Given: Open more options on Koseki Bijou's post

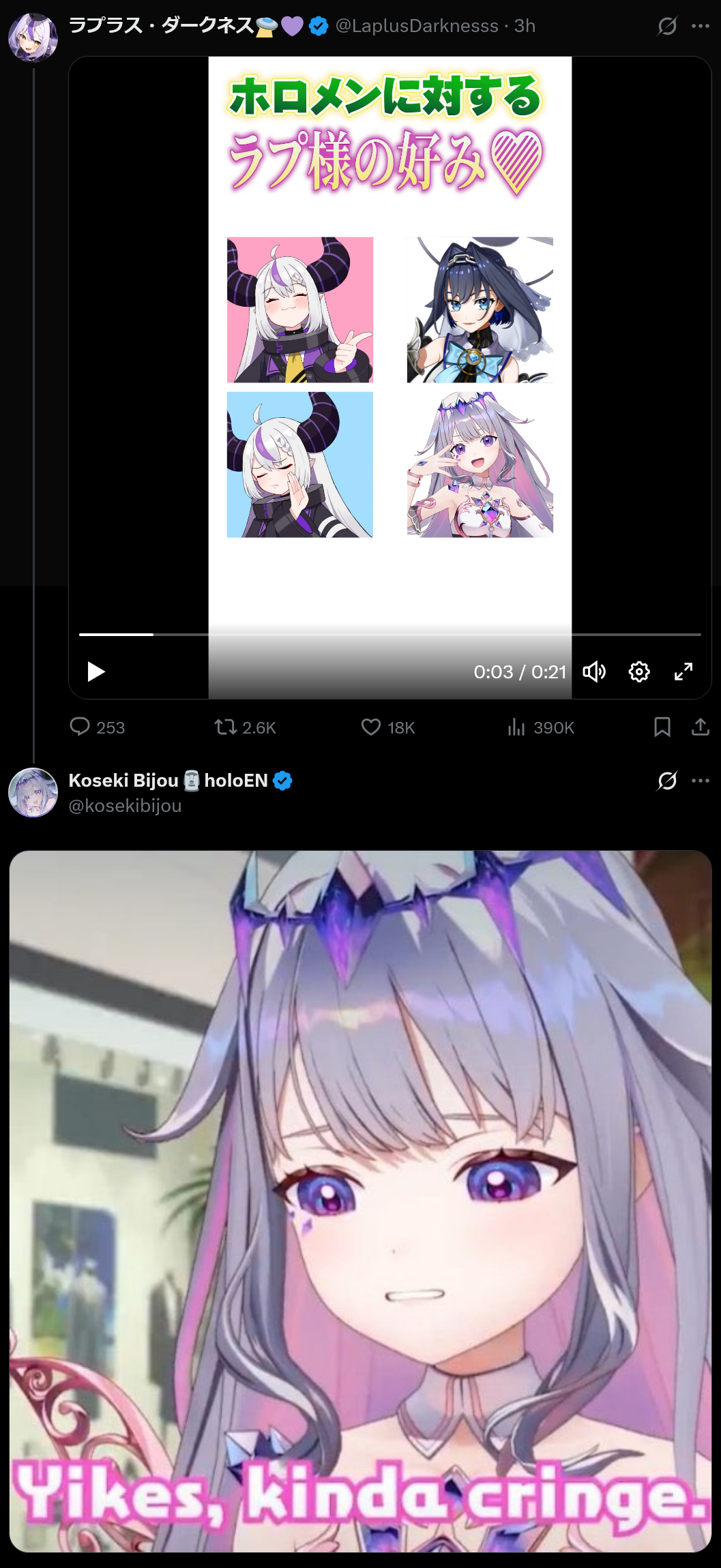Looking at the screenshot, I should point(701,781).
